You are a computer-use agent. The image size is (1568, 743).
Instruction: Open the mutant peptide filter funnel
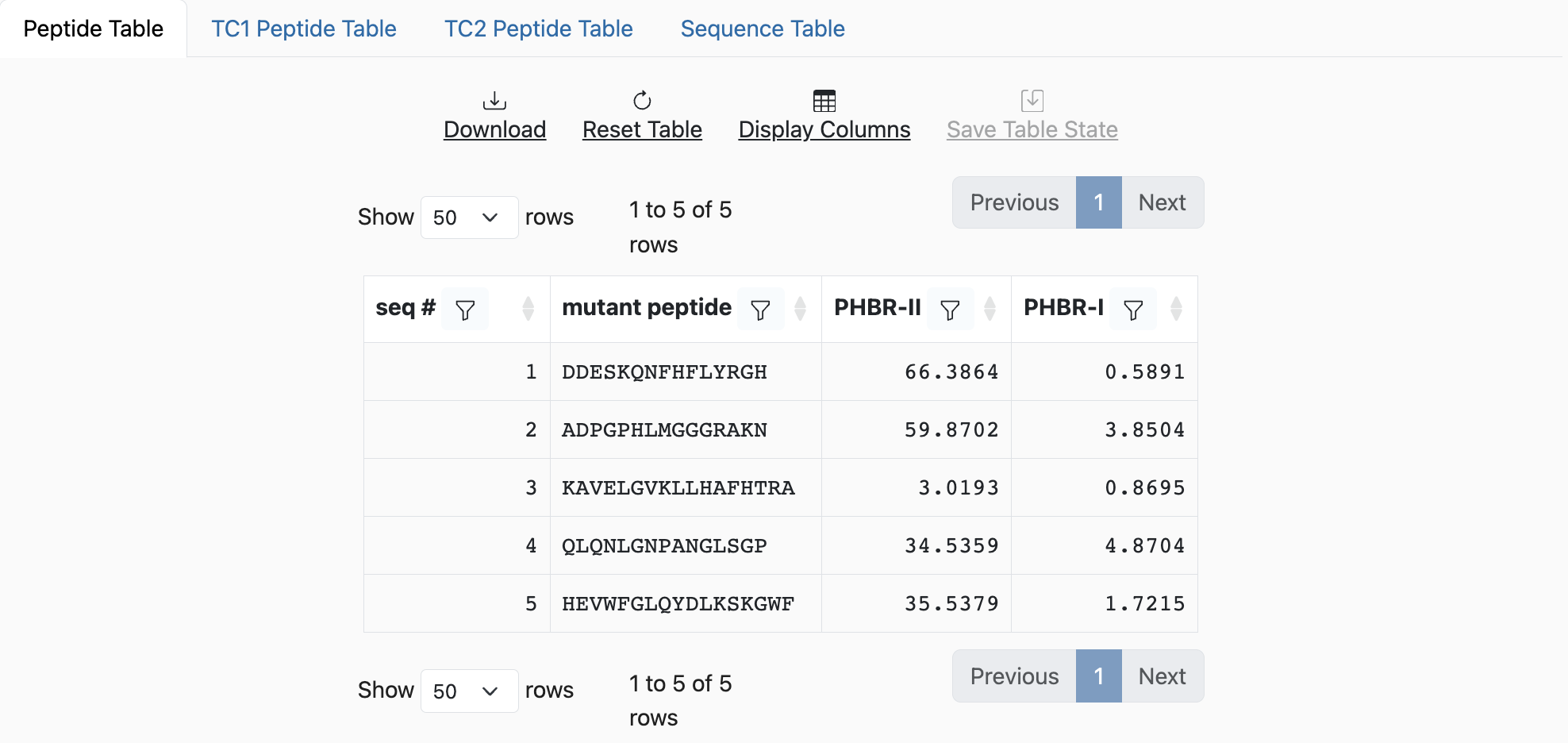pyautogui.click(x=760, y=310)
